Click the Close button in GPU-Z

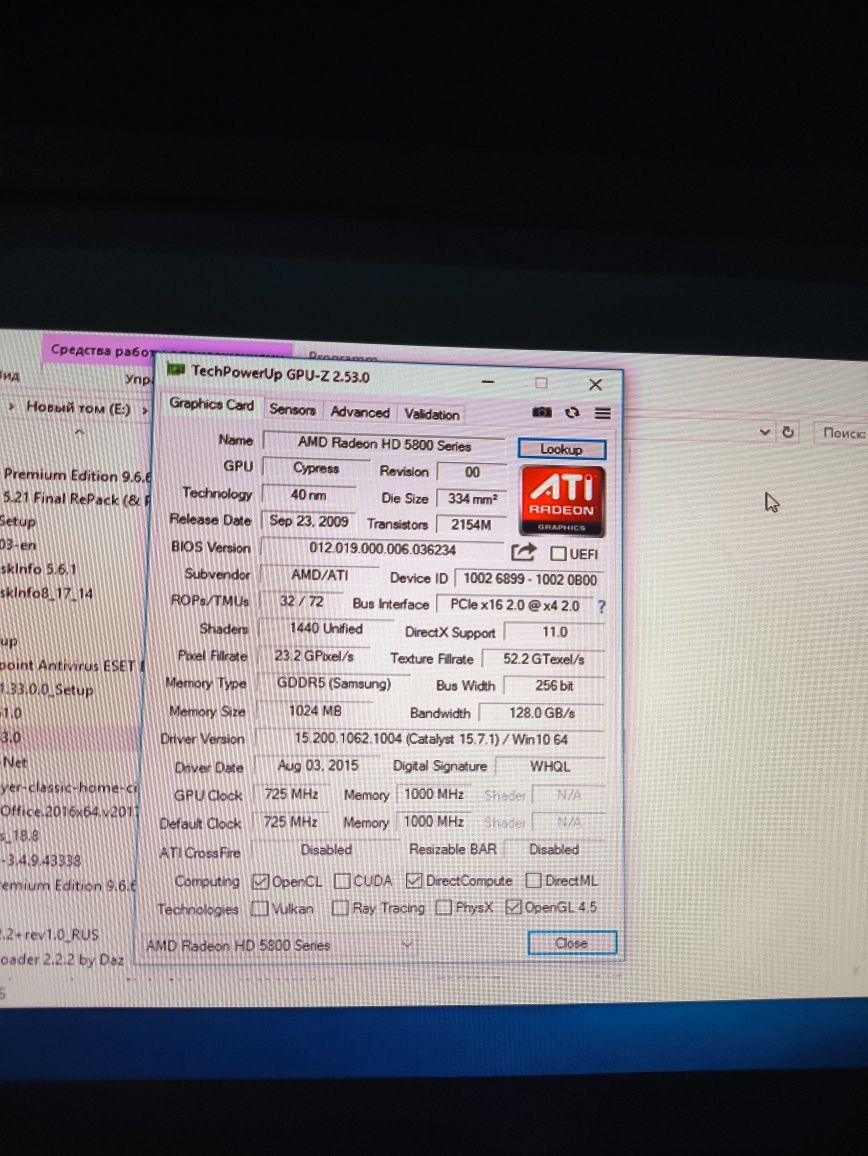coord(572,943)
